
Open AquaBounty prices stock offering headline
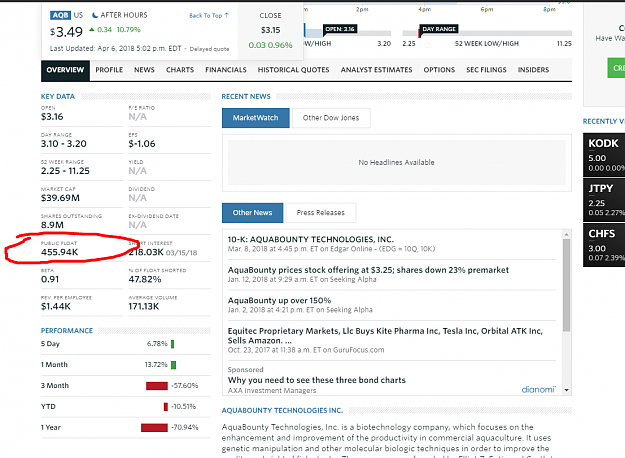pyautogui.click(x=368, y=270)
